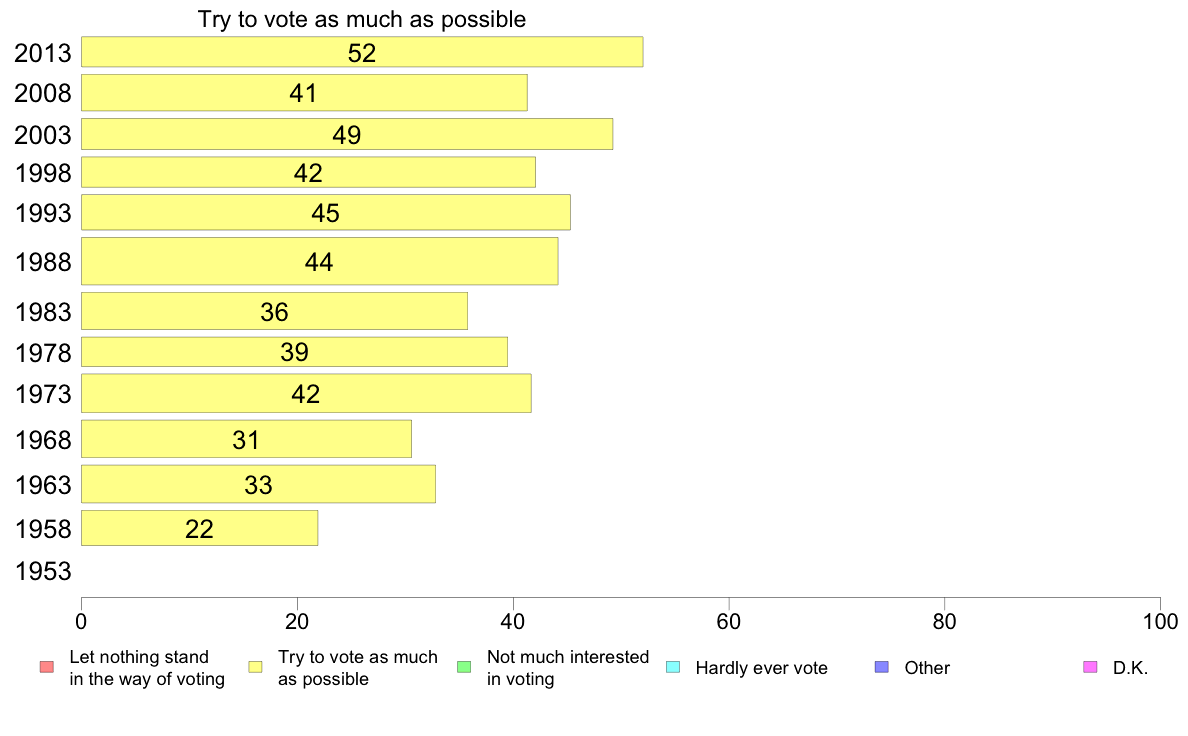This screenshot has height=736, width=1188.
Task: Select the 1993 bar labeled 45
Action: (326, 212)
